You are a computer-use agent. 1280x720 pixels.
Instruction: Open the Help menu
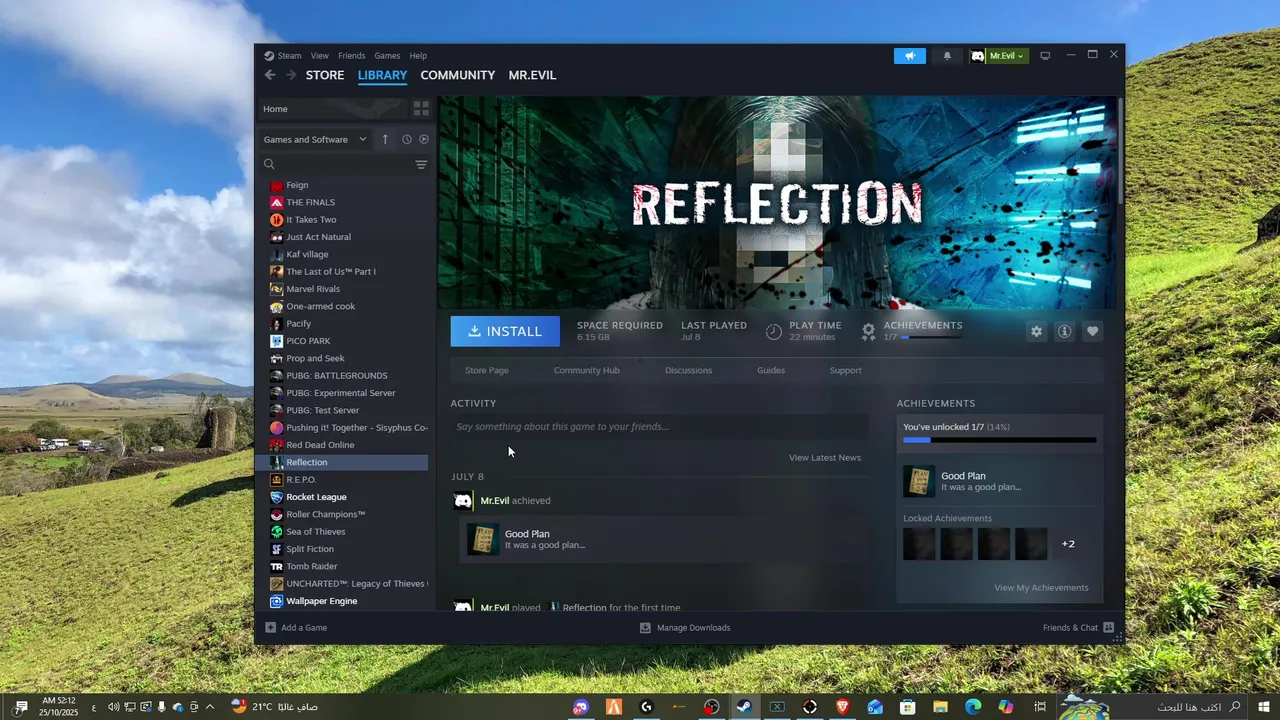[x=418, y=56]
